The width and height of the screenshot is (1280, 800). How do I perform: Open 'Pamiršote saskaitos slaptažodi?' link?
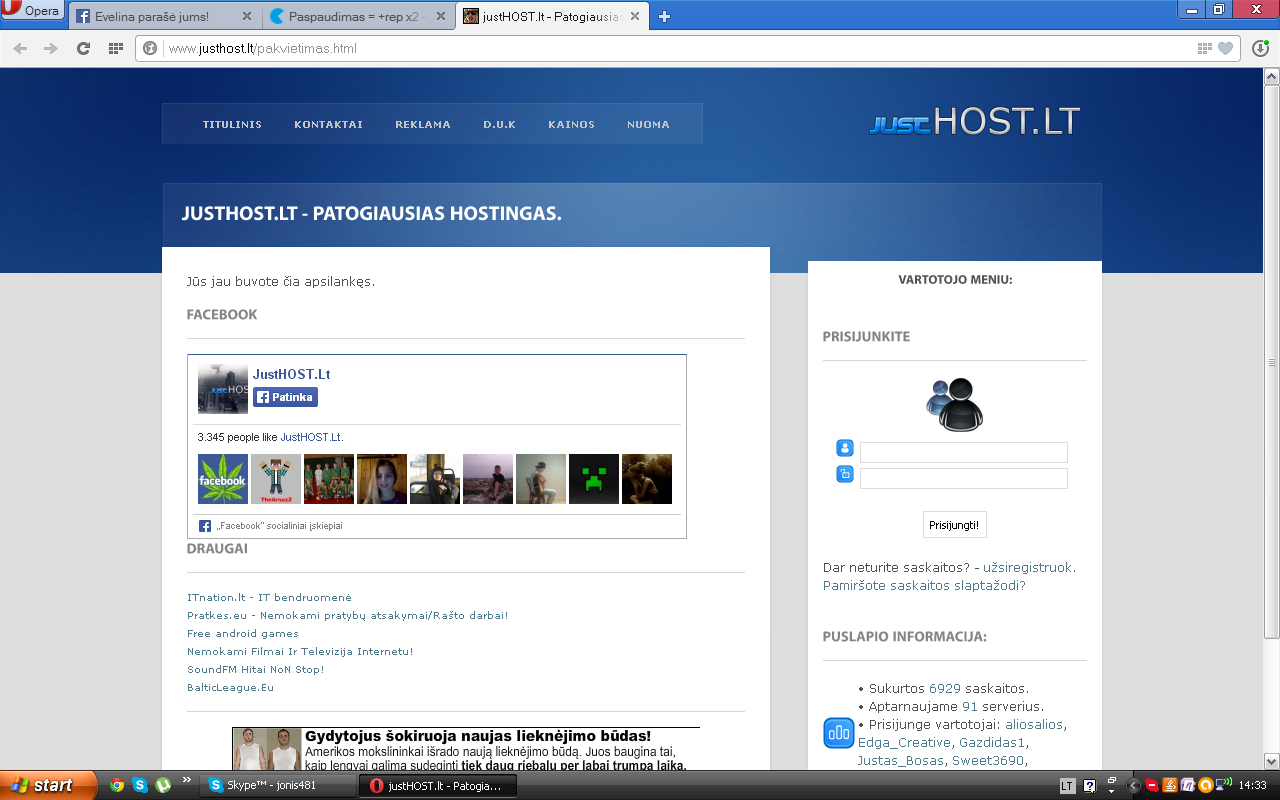click(x=924, y=585)
